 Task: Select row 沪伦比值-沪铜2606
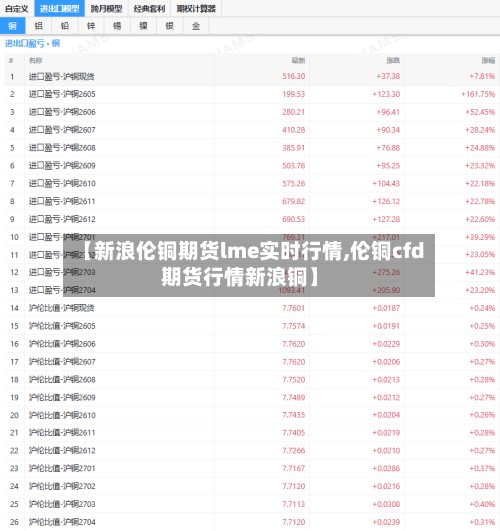[252, 344]
